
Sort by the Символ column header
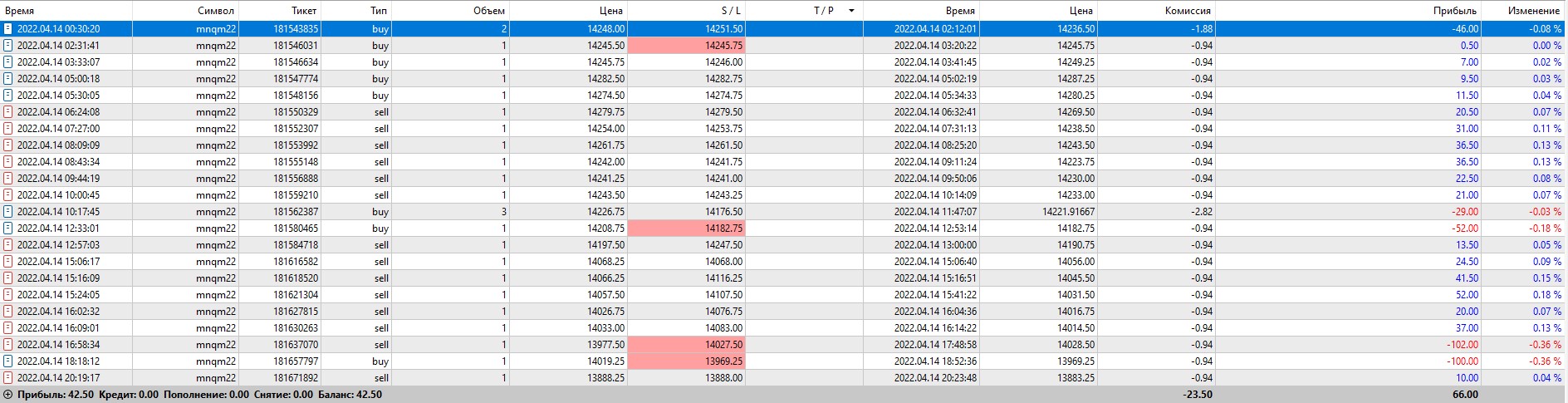coord(216,11)
